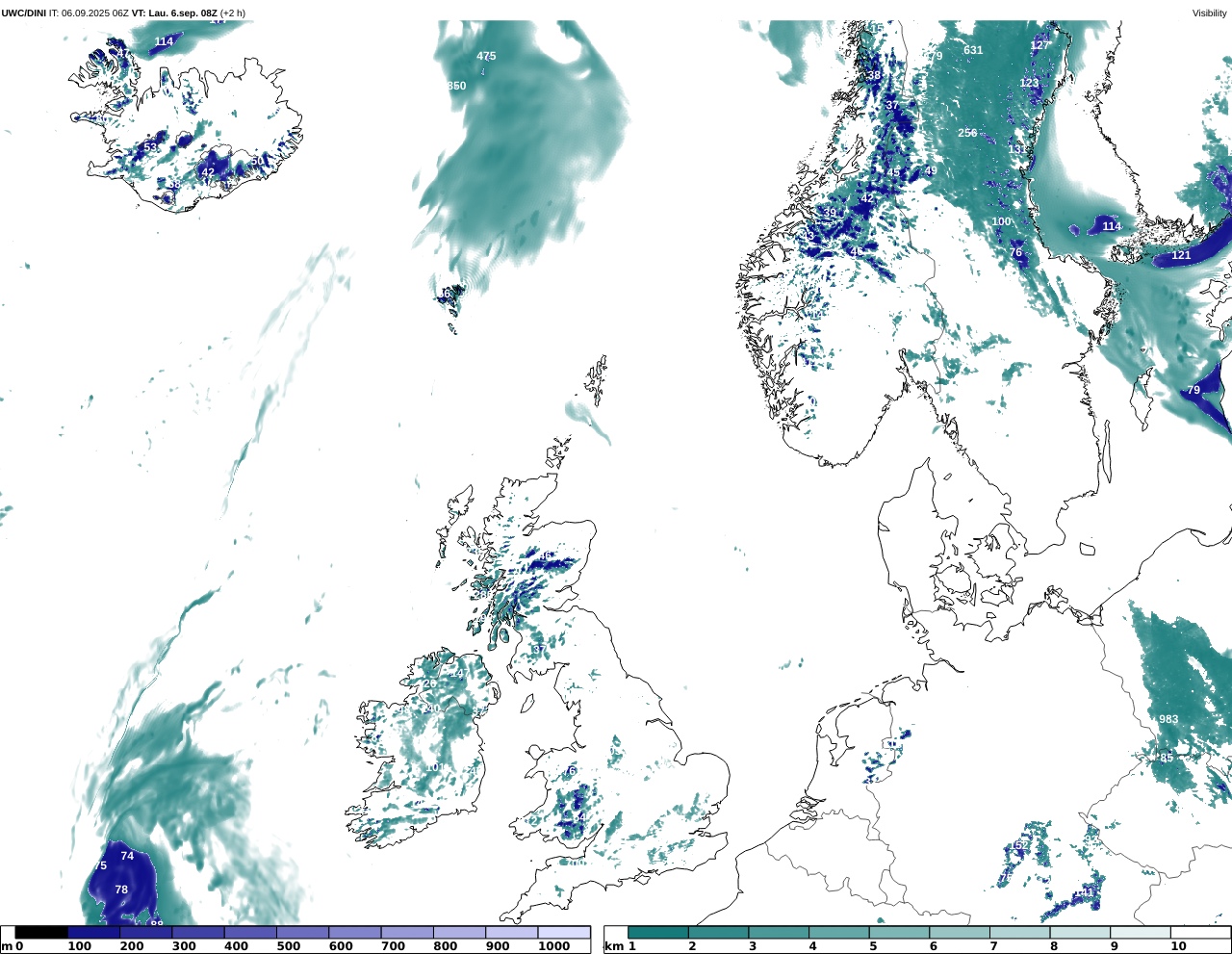Click the '983' visibility value
The width and height of the screenshot is (1232, 954).
[x=1168, y=719]
